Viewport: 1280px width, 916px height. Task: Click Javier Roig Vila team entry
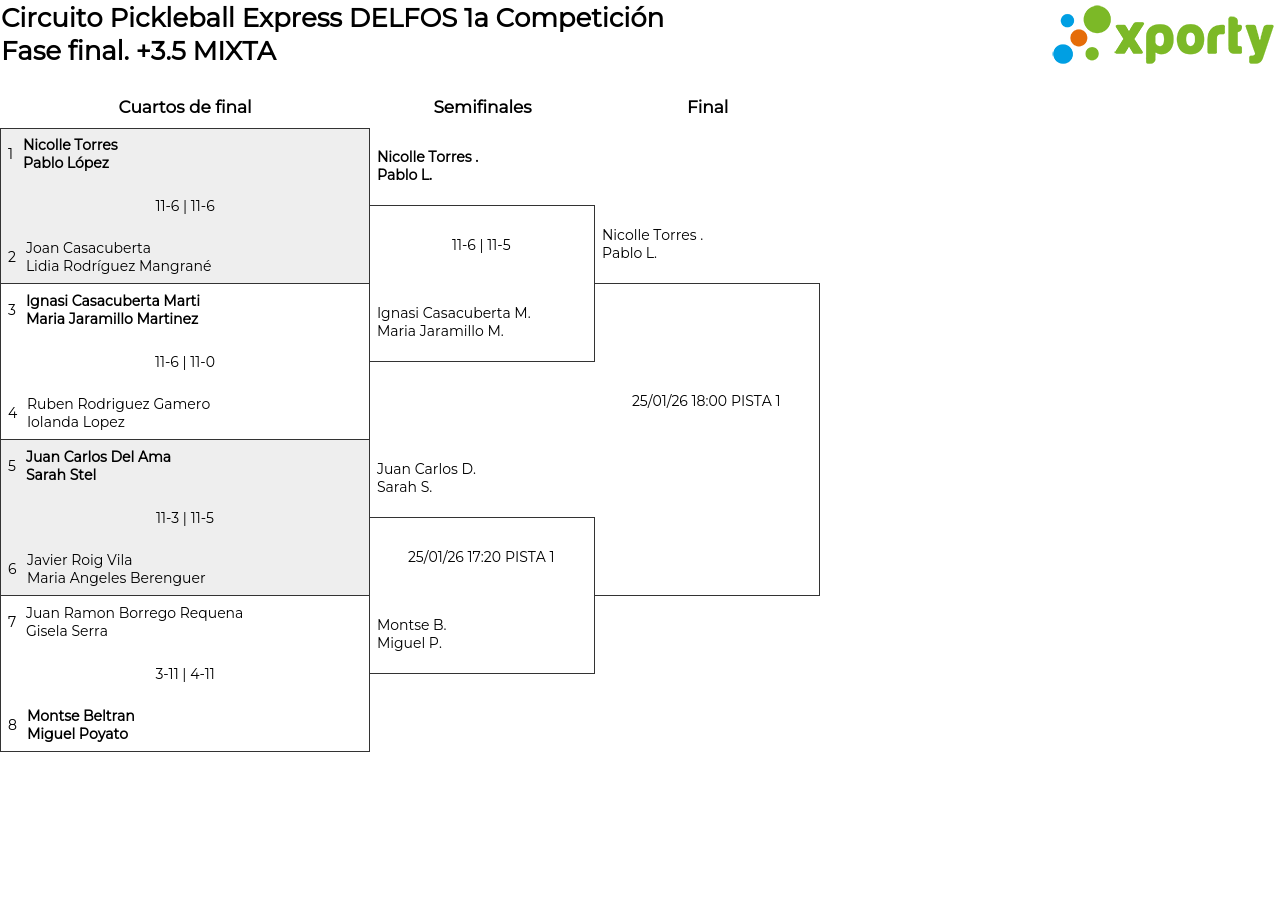(x=115, y=569)
